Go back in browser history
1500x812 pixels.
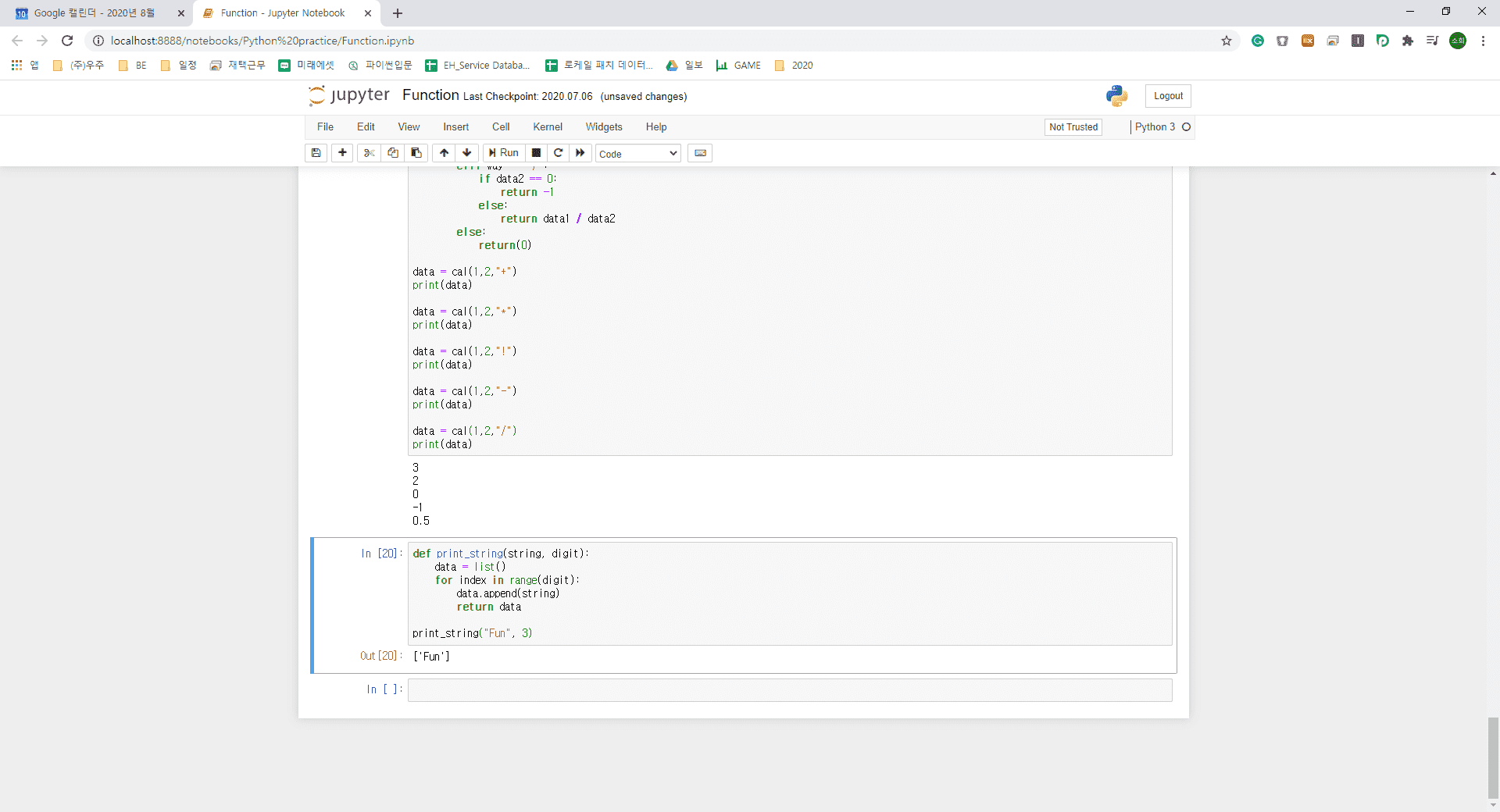coord(17,41)
